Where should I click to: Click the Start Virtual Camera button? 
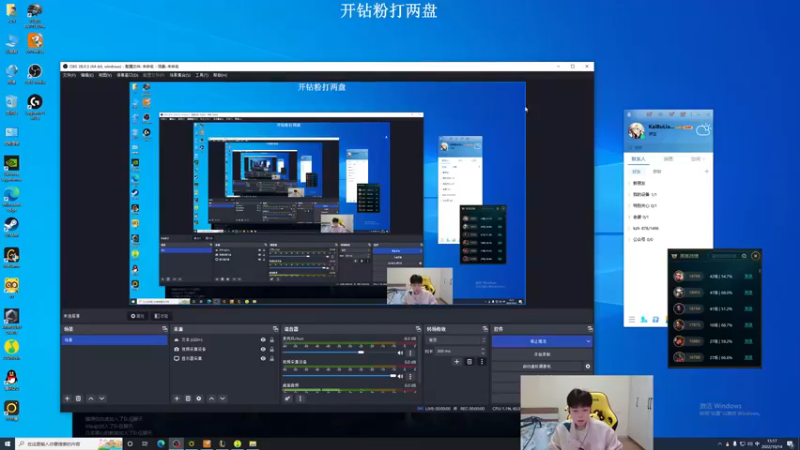tap(537, 366)
